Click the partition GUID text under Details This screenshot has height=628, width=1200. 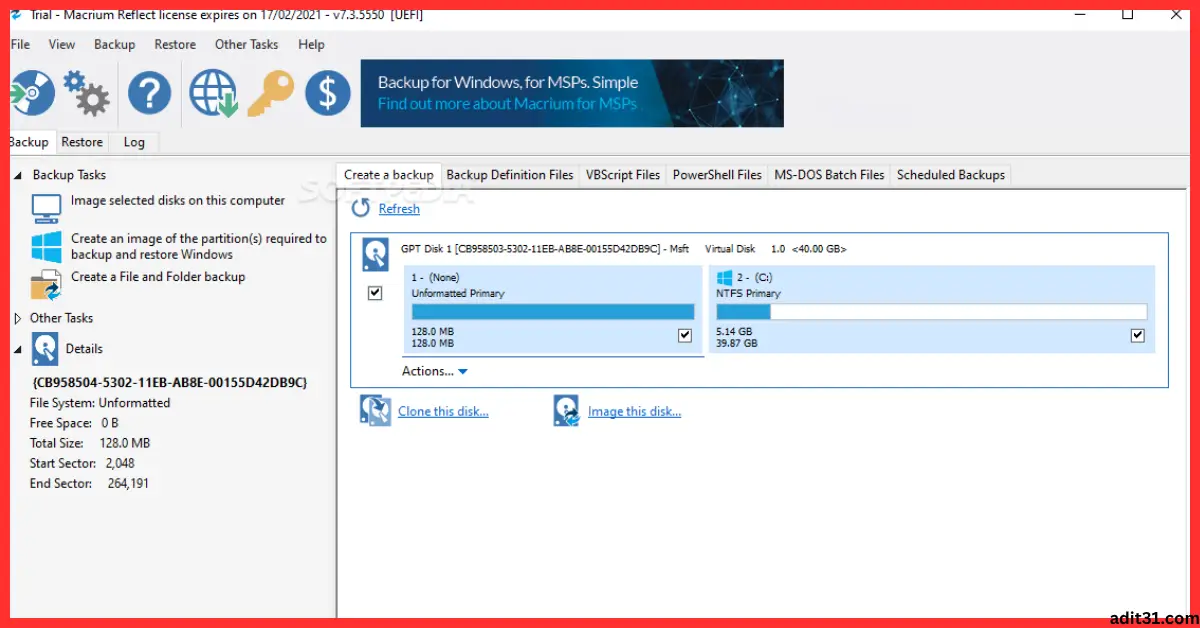[x=169, y=382]
